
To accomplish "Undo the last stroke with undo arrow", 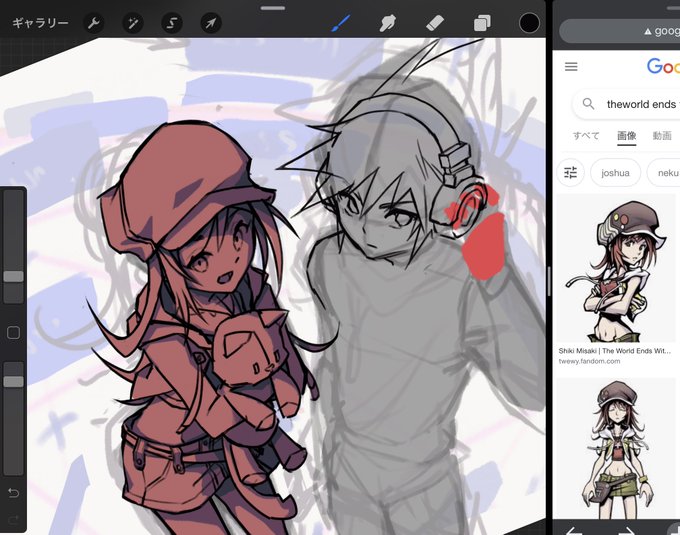I will (x=13, y=493).
